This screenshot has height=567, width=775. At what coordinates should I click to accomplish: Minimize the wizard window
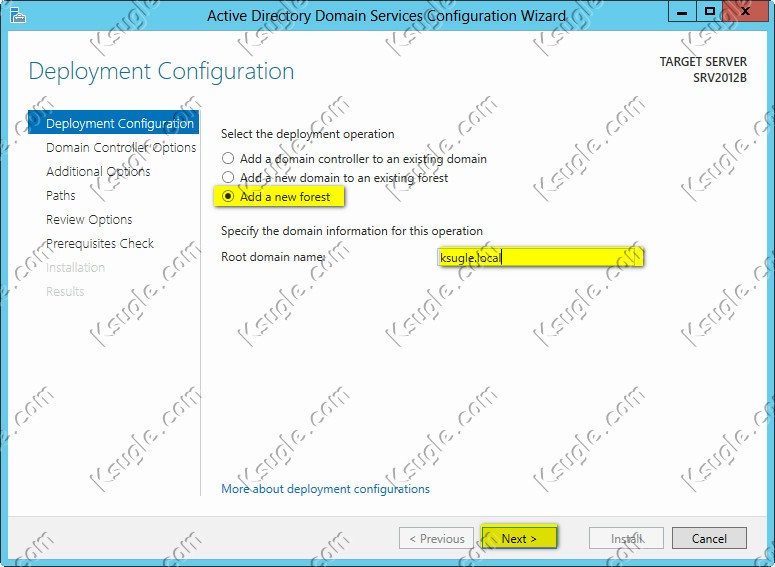click(x=682, y=11)
